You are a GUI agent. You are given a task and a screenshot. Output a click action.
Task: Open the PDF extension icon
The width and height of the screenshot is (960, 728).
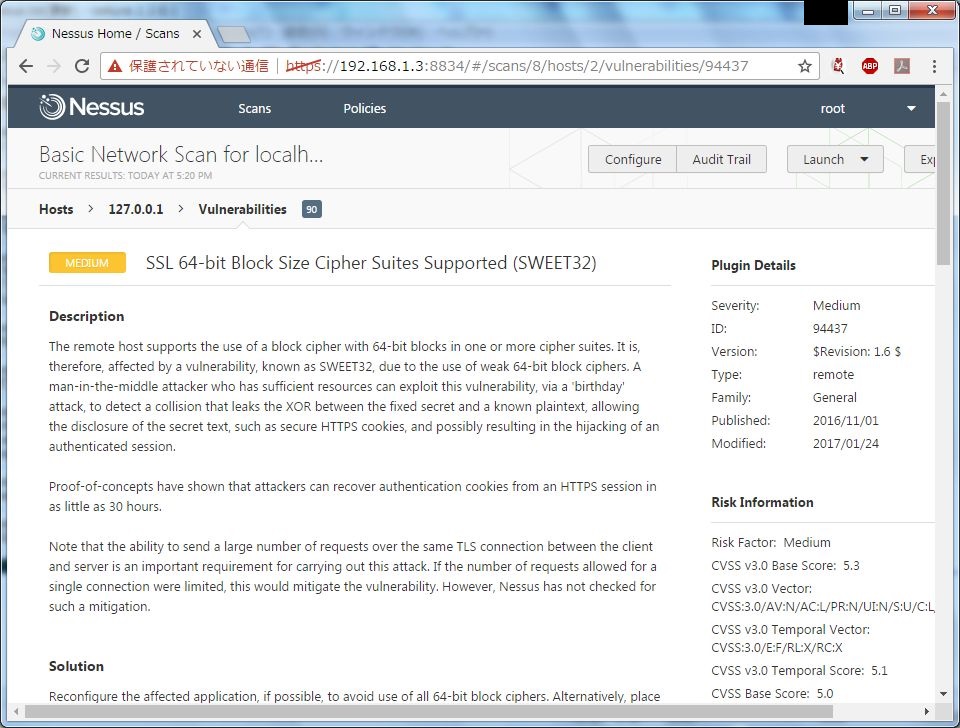[x=901, y=66]
